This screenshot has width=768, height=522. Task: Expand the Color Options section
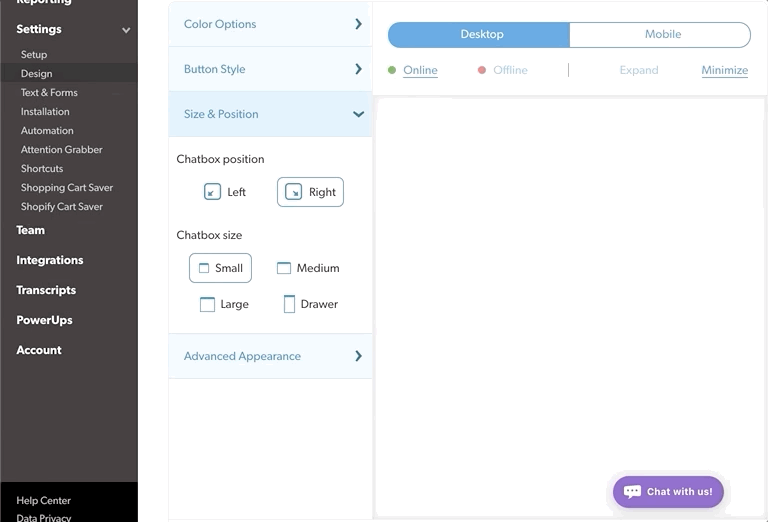coord(270,24)
